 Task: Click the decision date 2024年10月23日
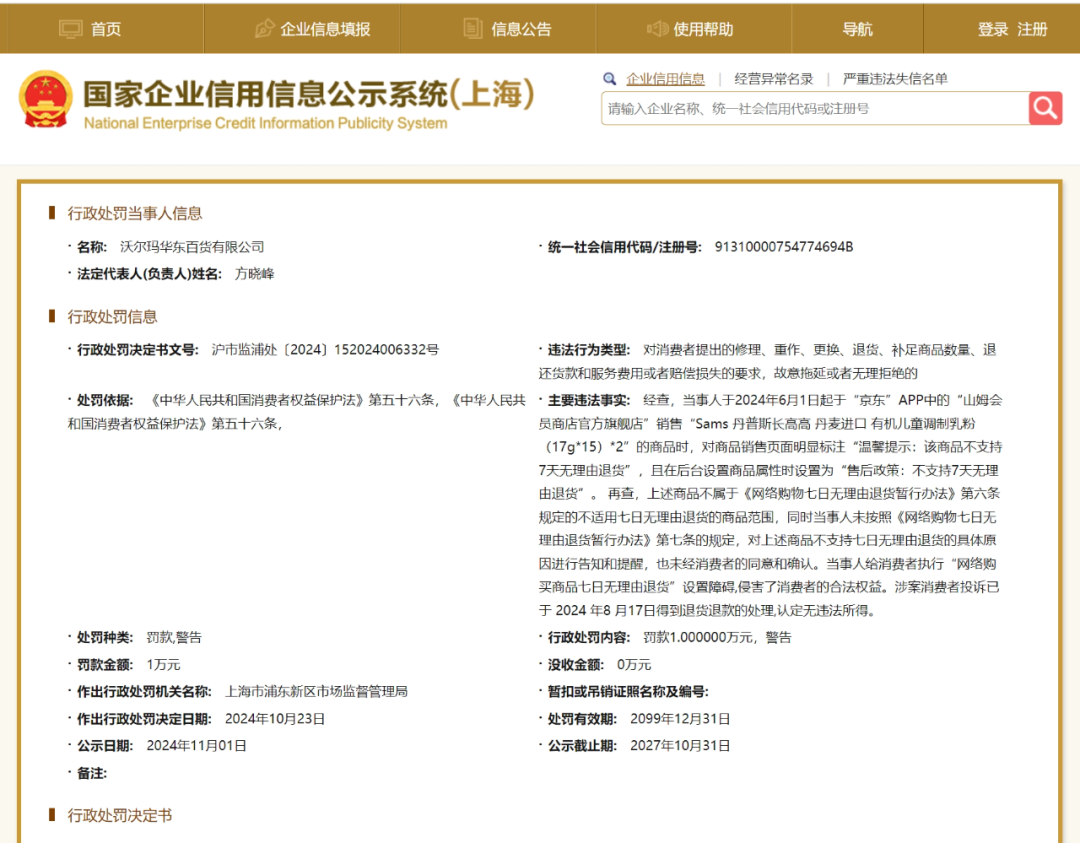[x=275, y=718]
